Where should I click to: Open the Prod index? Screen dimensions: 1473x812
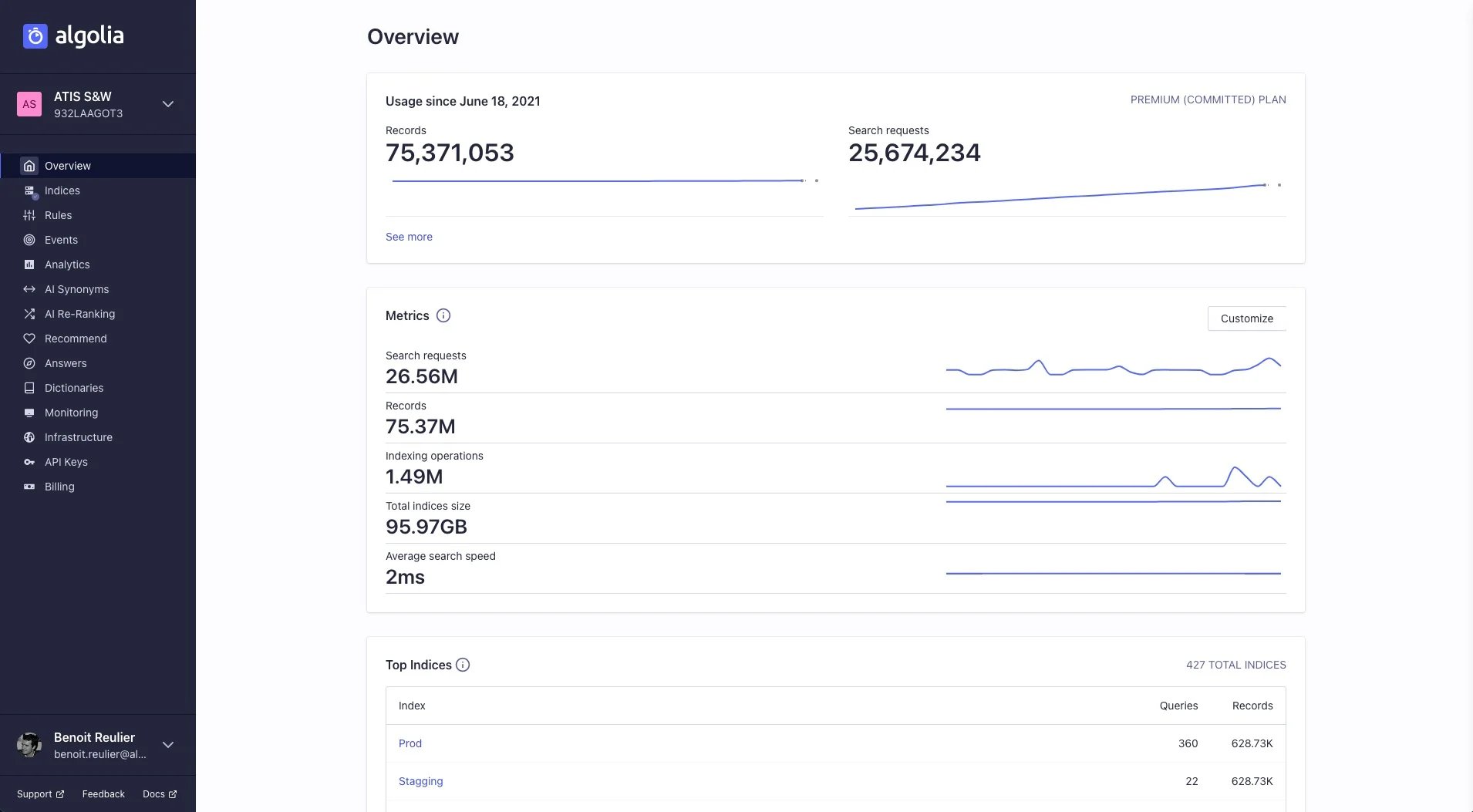coord(410,743)
